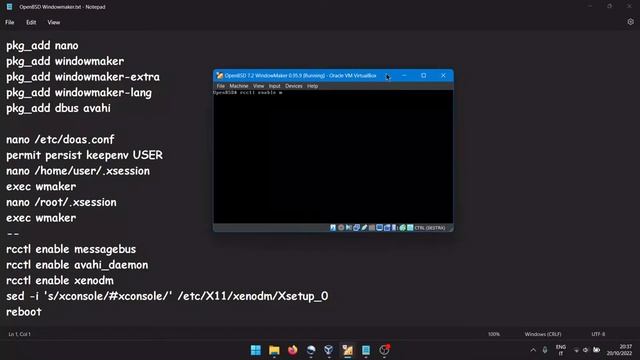640x360 pixels.
Task: Click UTF-8 encoding indicator
Action: click(x=598, y=334)
